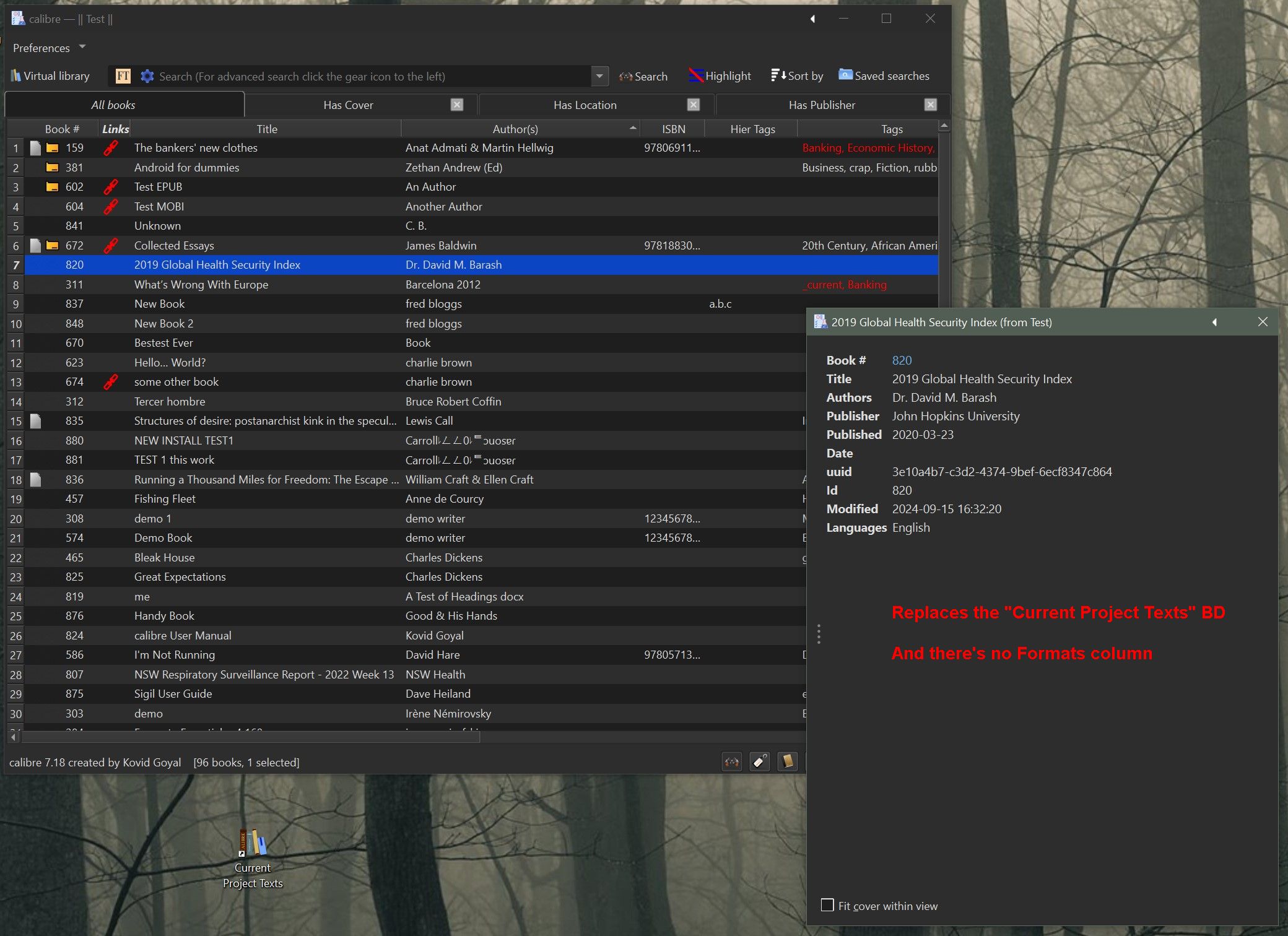Click the red link icon for Test EPUB

pyautogui.click(x=111, y=187)
